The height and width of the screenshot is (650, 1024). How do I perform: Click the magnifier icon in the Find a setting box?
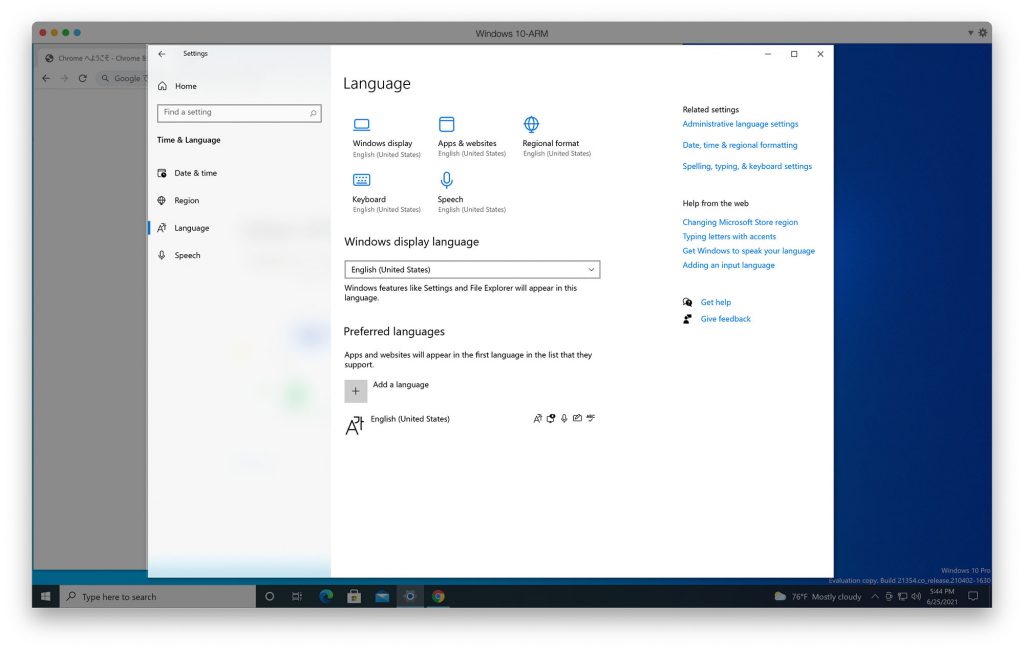[313, 113]
